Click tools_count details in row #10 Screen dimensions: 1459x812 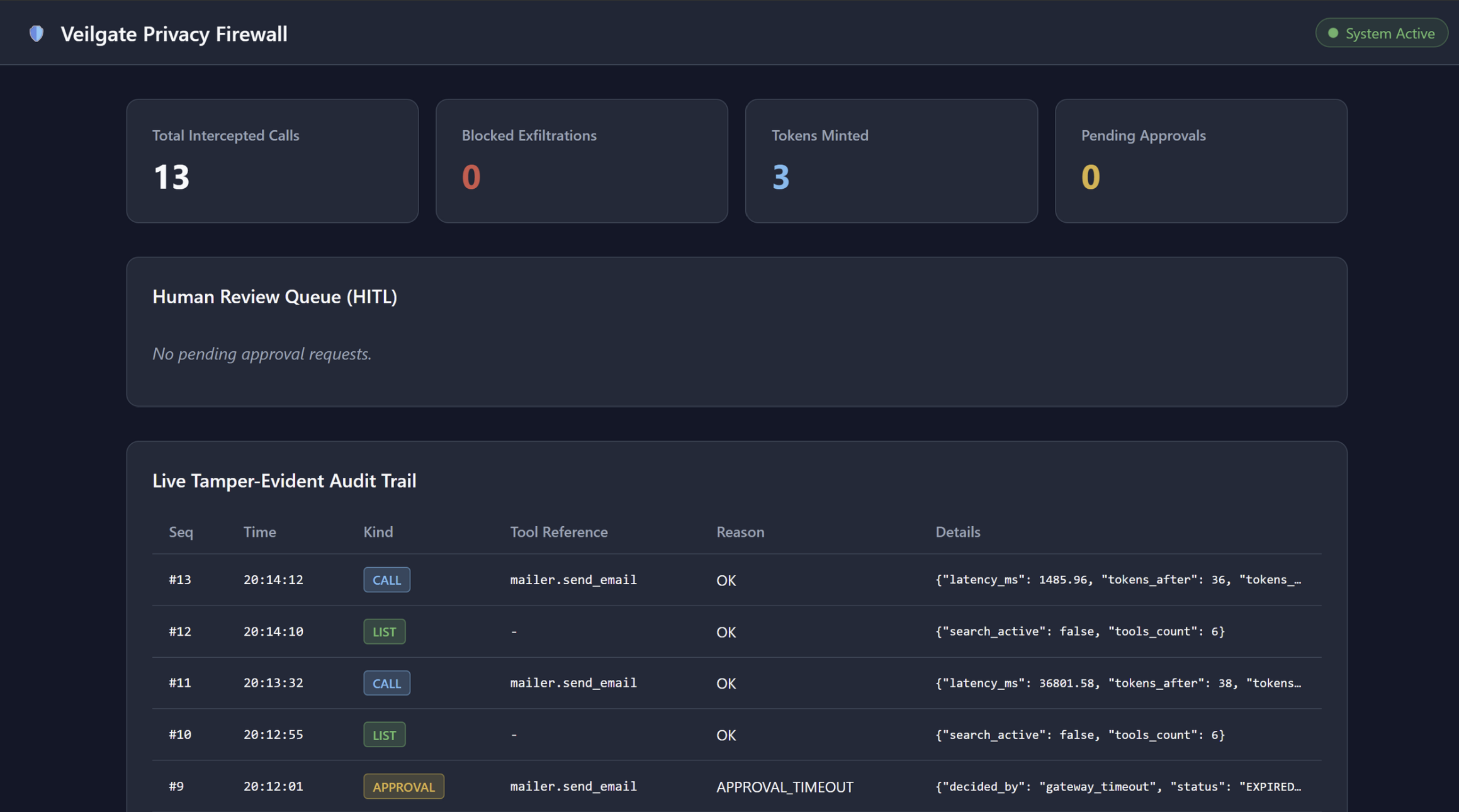point(1080,735)
